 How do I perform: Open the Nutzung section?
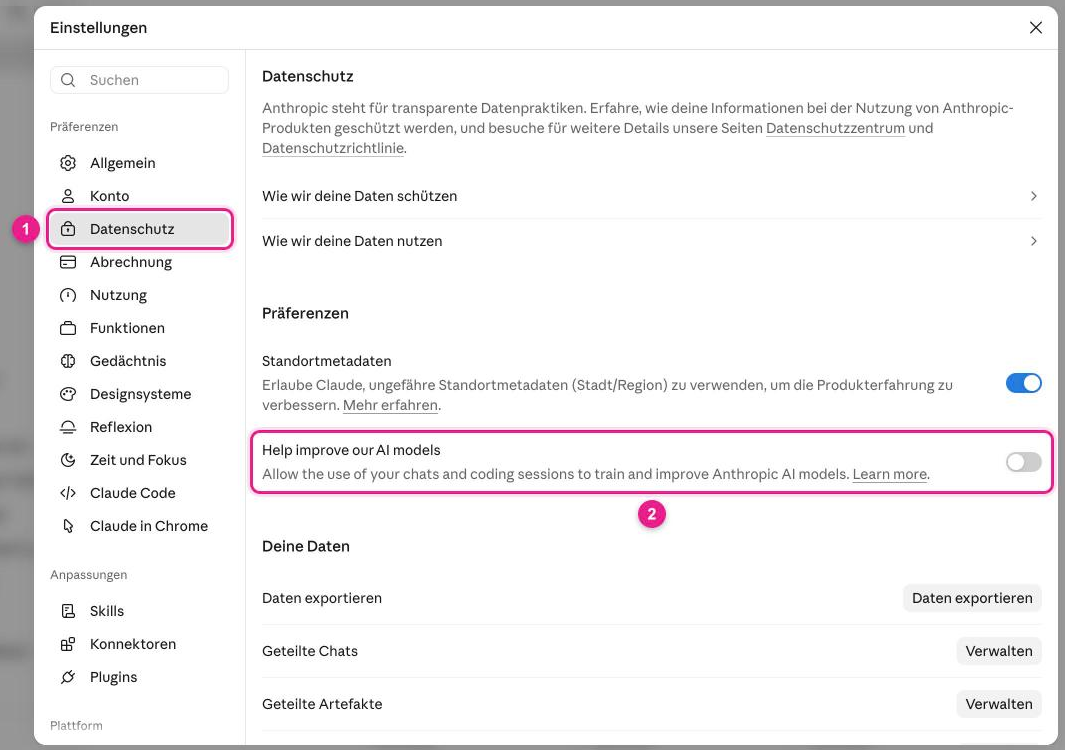point(140,296)
